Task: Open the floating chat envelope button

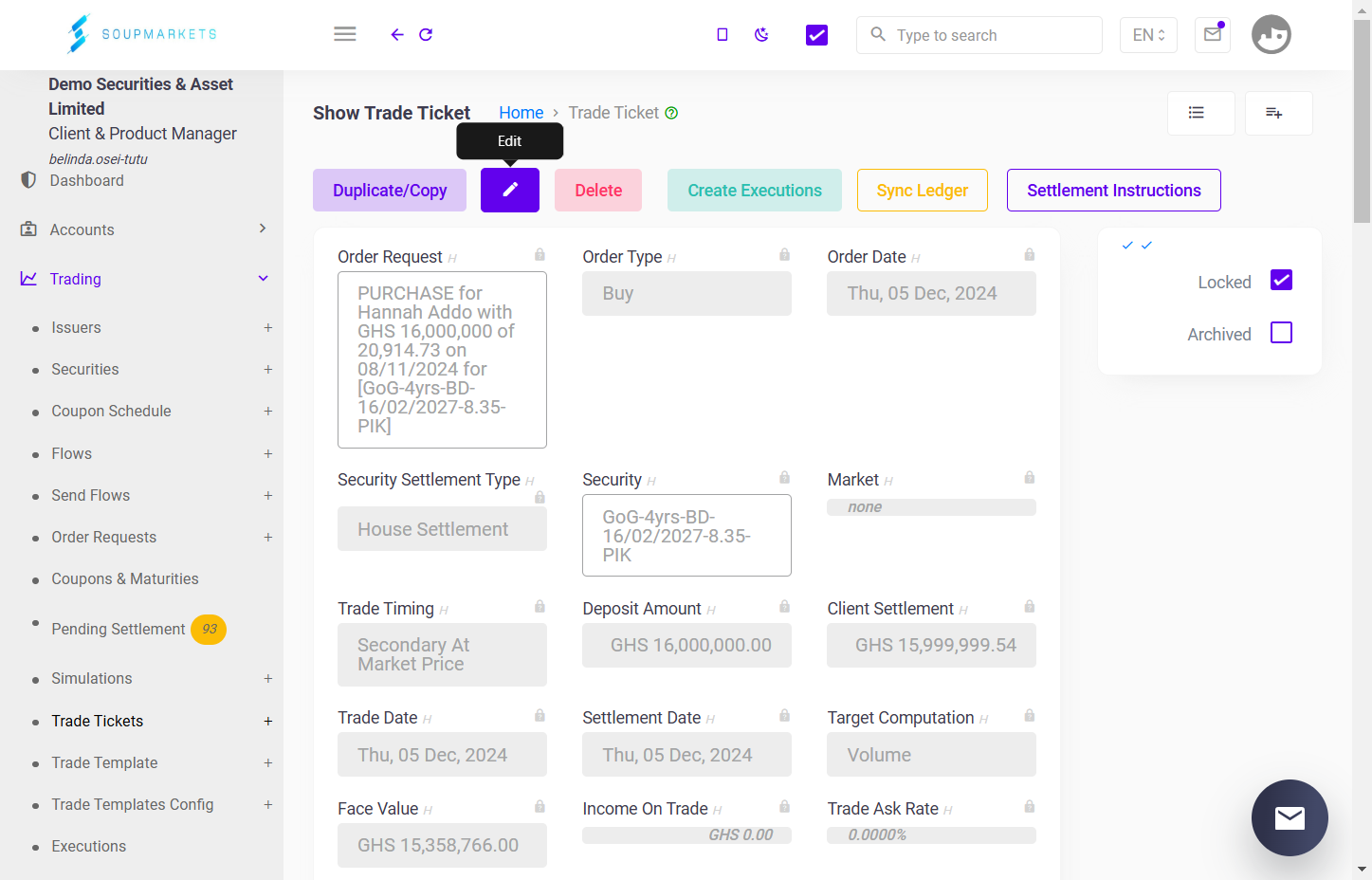Action: [x=1290, y=817]
